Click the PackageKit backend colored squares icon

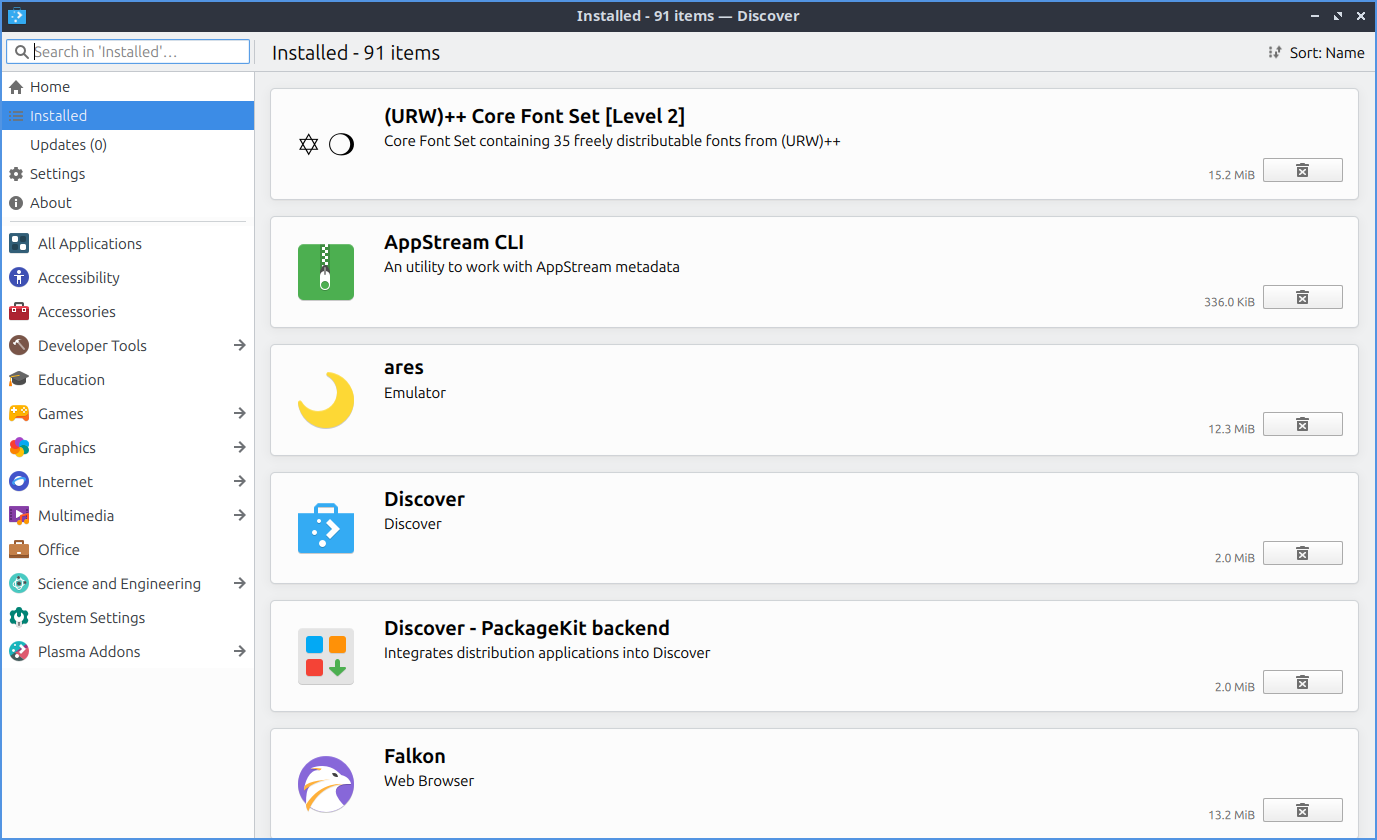tap(326, 656)
